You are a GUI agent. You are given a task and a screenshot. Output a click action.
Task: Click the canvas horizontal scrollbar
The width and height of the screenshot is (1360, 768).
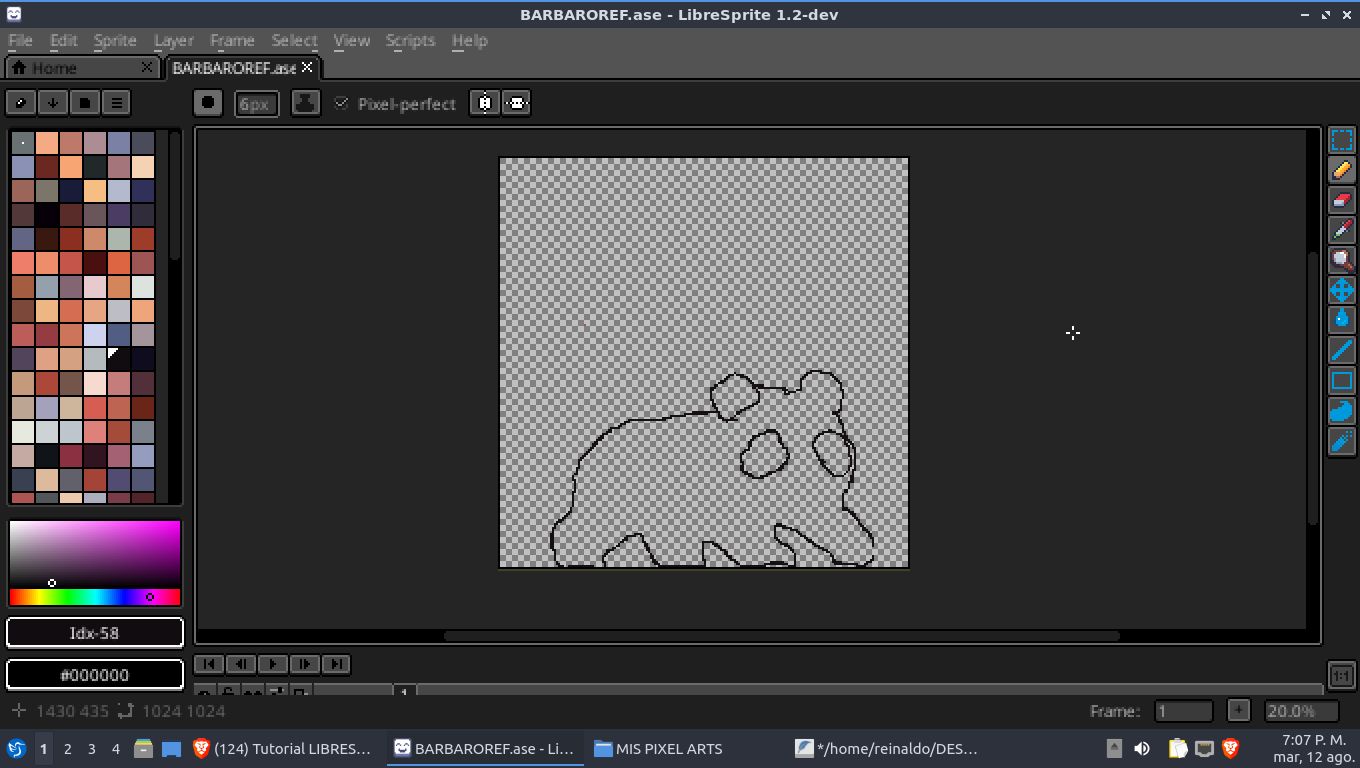[x=781, y=636]
